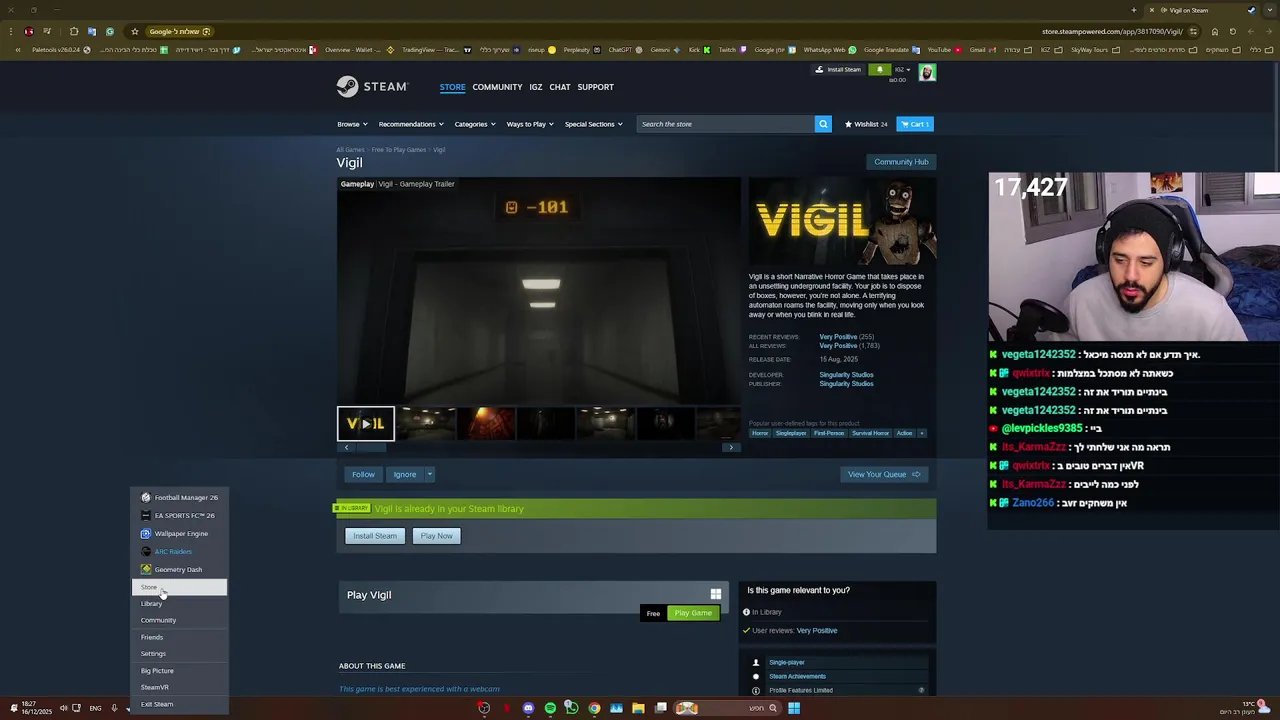Choose Settings in Steam tray menu
Screen dimensions: 1280x720
180,653
